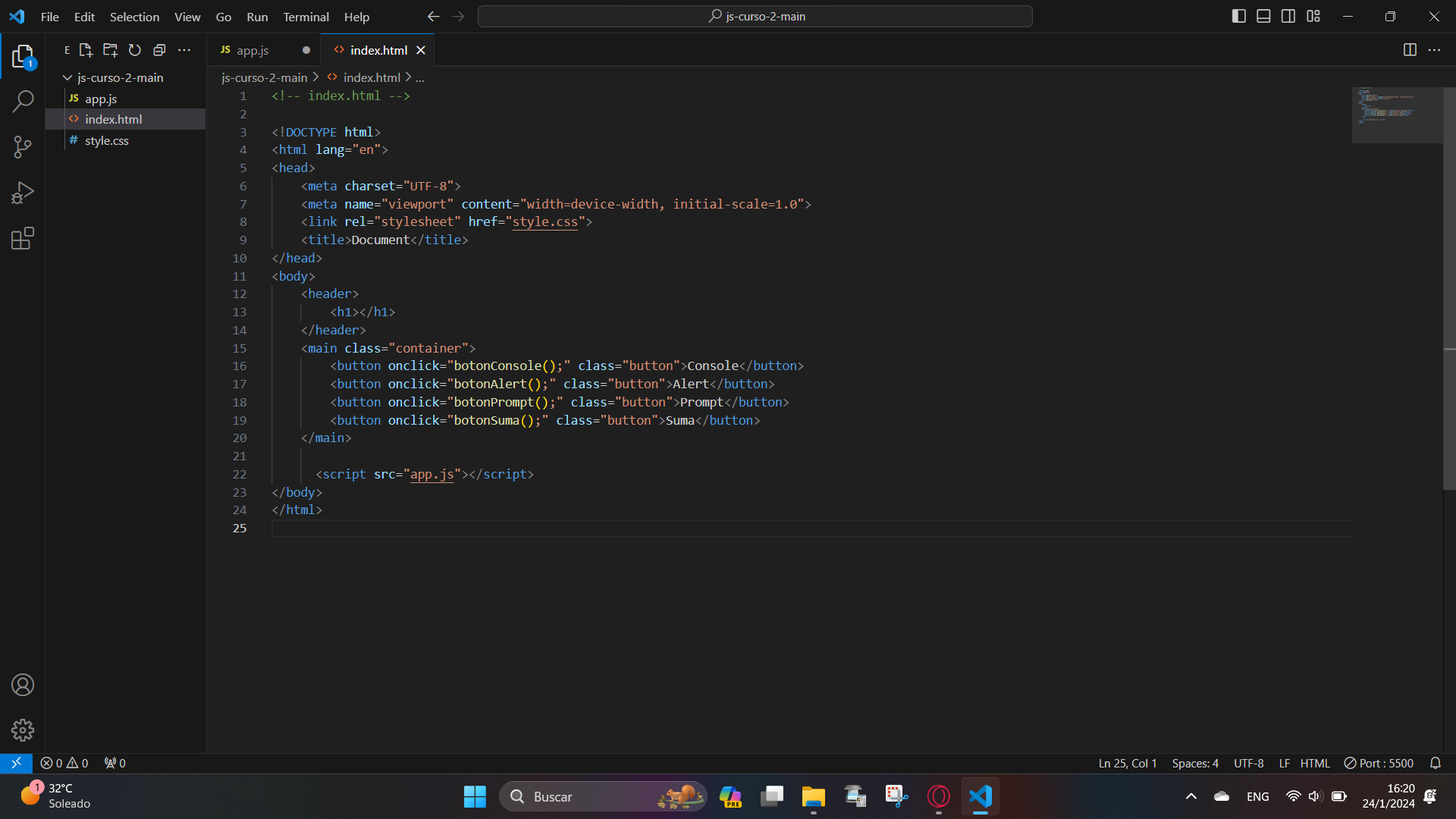Open app.js in file tree
The width and height of the screenshot is (1456, 819).
(125, 99)
